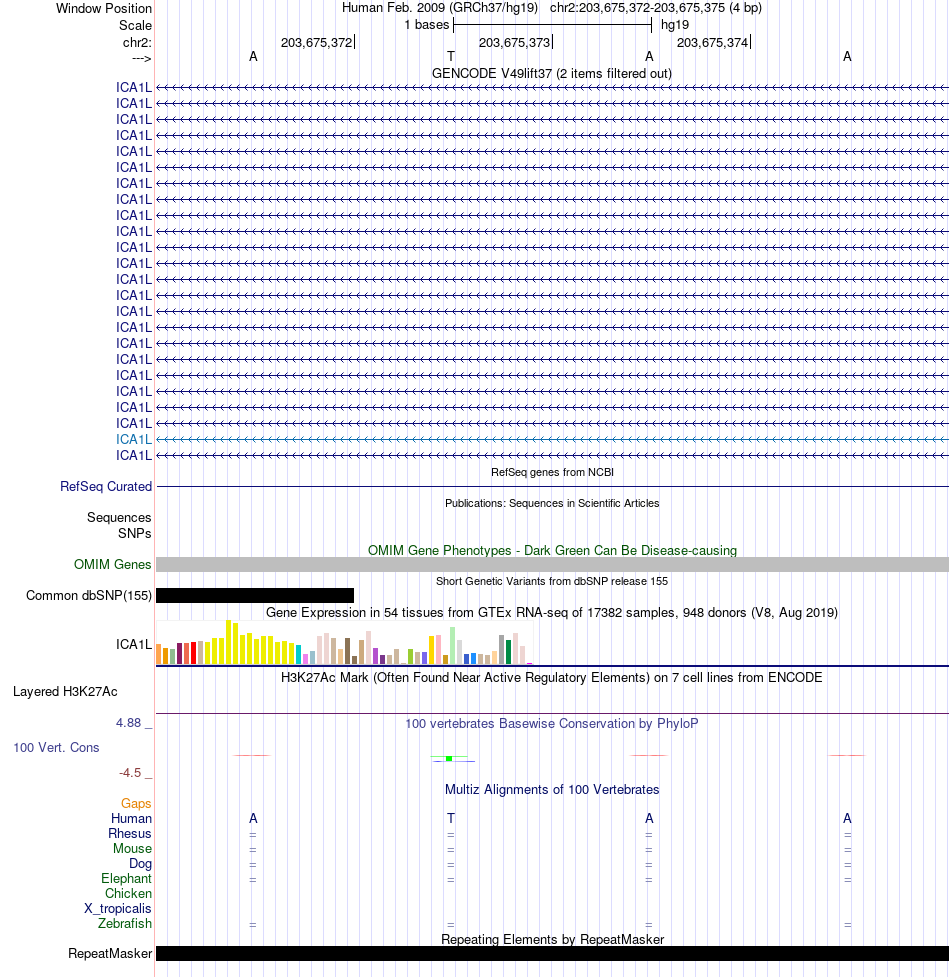Screen dimensions: 950x977
Task: Click the Sequences subtrack label
Action: [119, 517]
